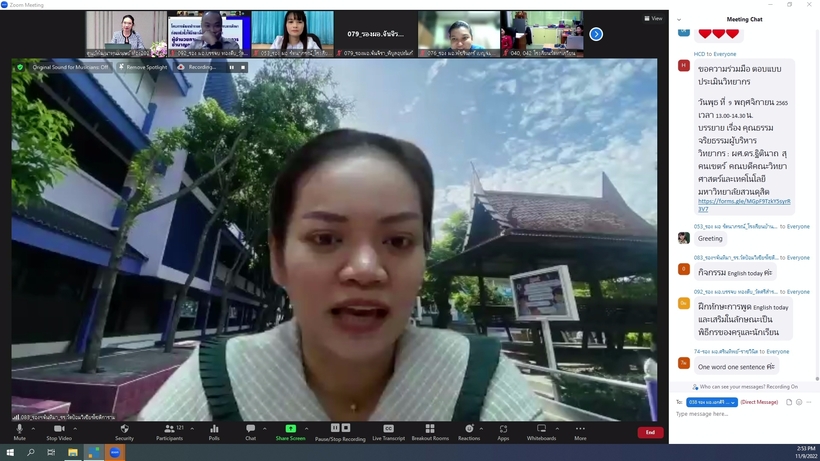Open chat more options ellipsis

tap(809, 402)
